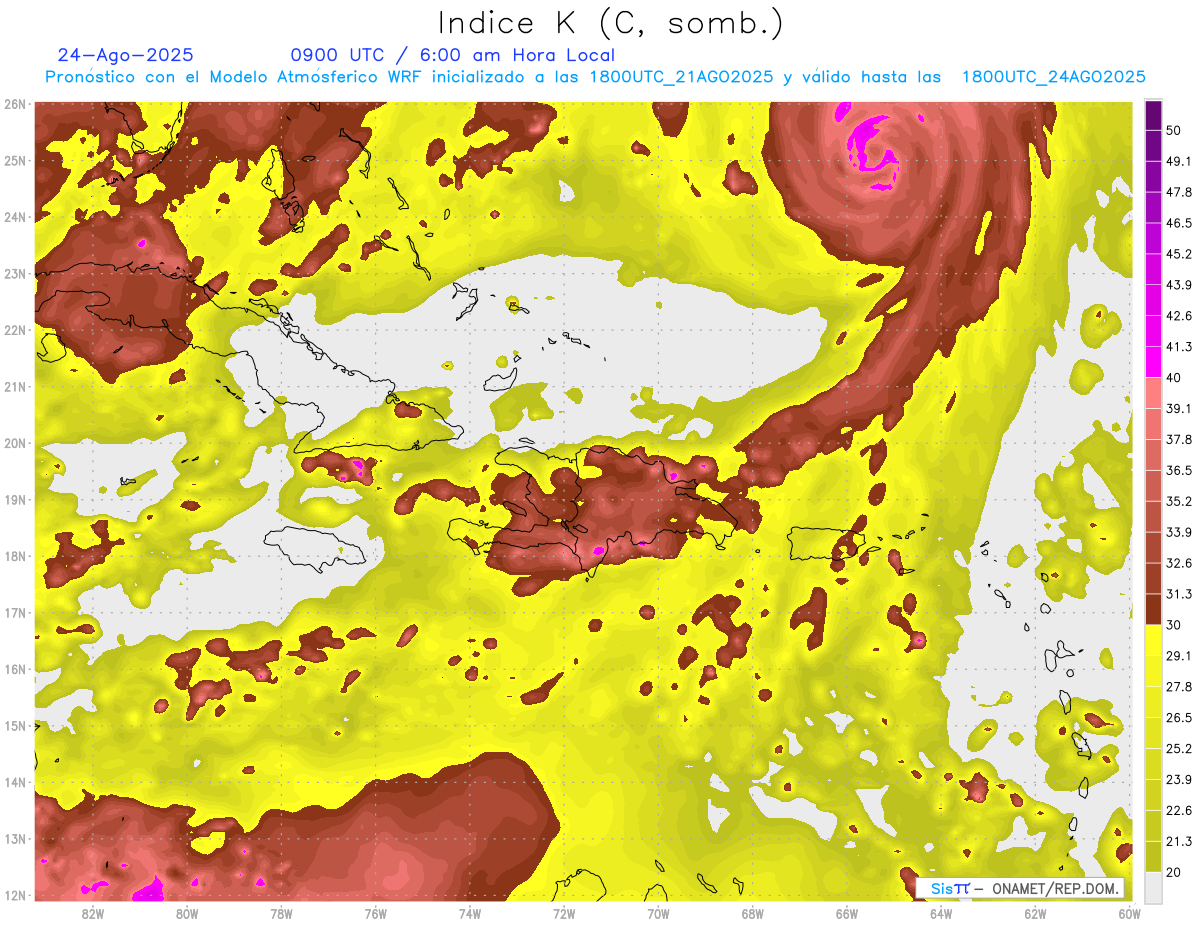Click the colorbar value "47.8"
The width and height of the screenshot is (1200, 927).
[1178, 192]
